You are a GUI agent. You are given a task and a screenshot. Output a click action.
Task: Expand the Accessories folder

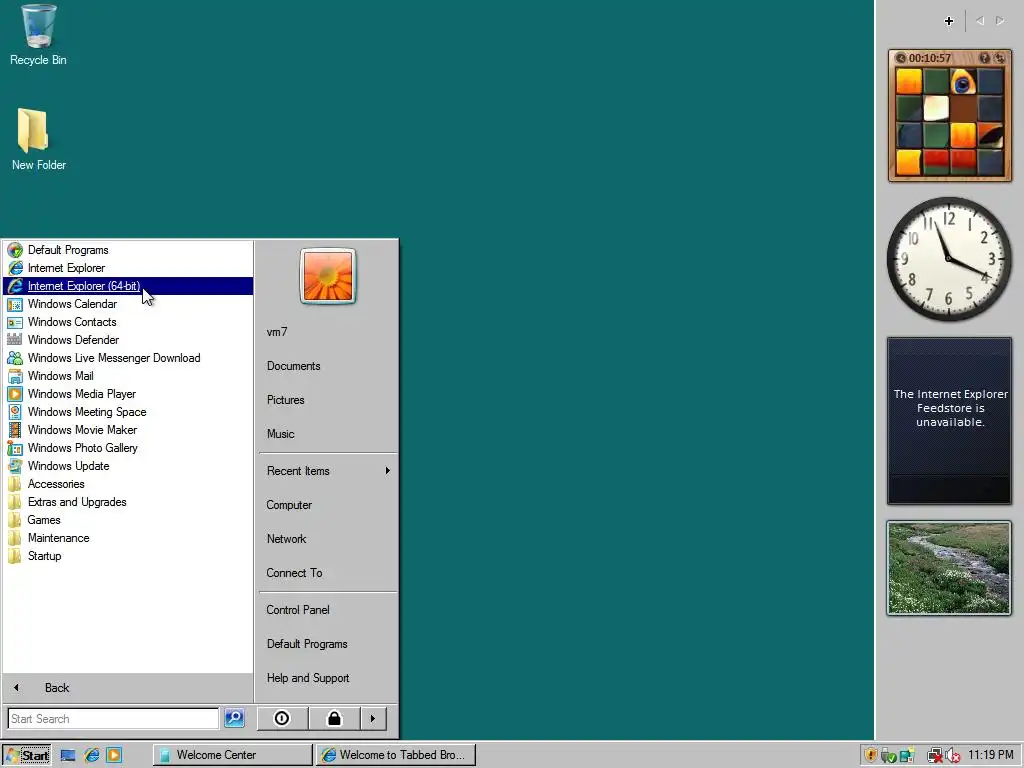[x=127, y=484]
